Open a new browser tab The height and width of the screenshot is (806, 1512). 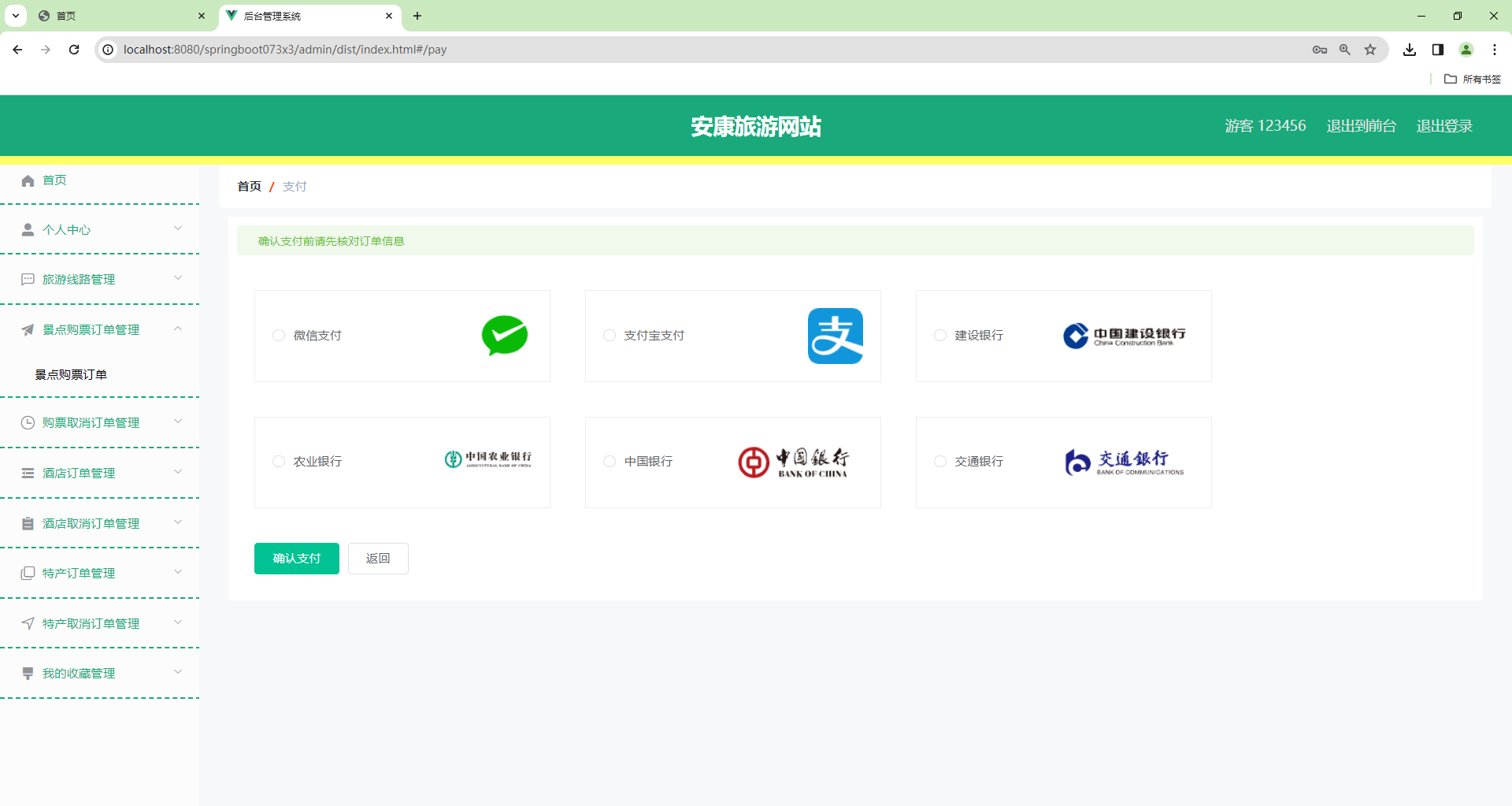tap(417, 16)
